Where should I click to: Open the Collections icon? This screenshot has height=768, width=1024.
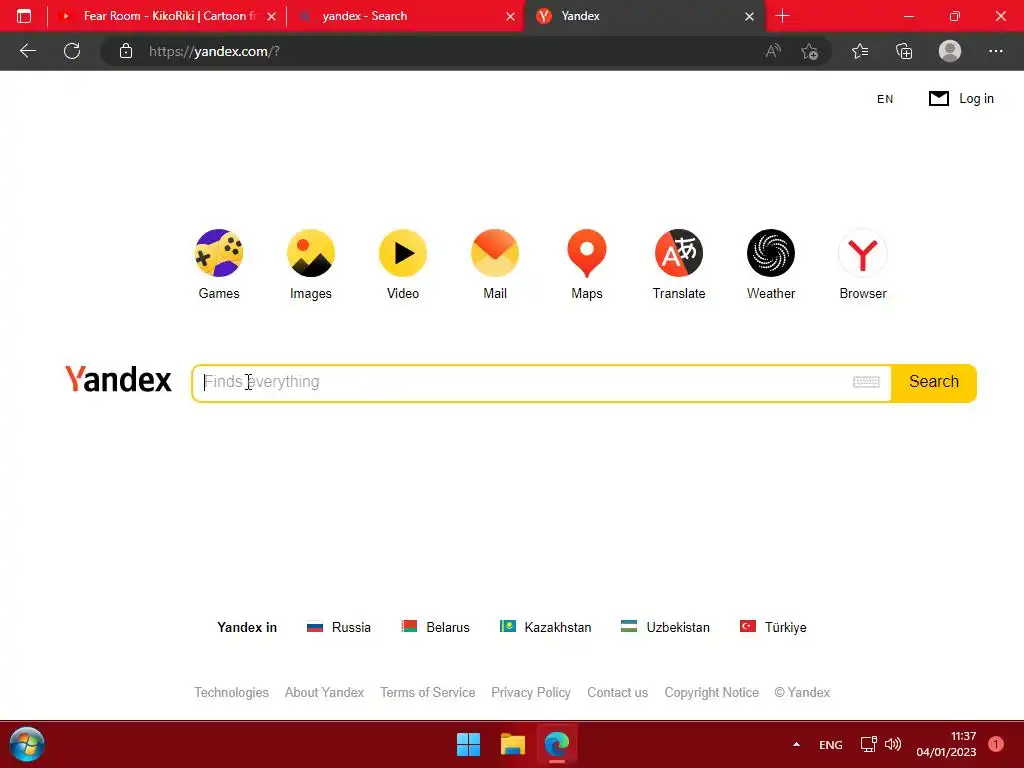[x=904, y=51]
